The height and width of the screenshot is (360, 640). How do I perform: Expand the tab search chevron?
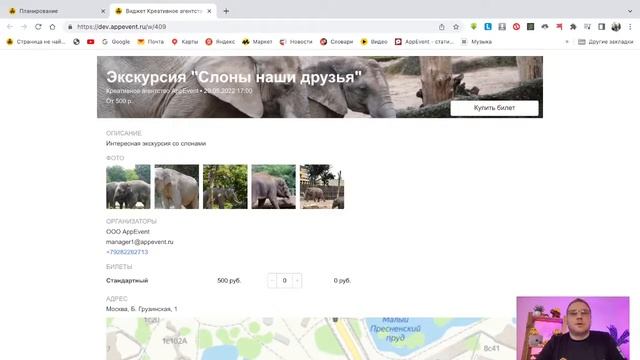[630, 11]
